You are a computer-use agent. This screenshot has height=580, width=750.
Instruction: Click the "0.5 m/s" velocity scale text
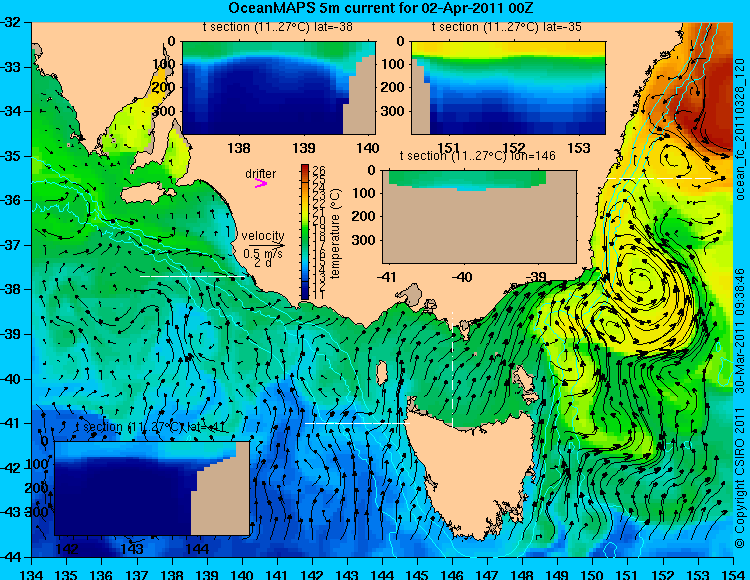pos(263,253)
